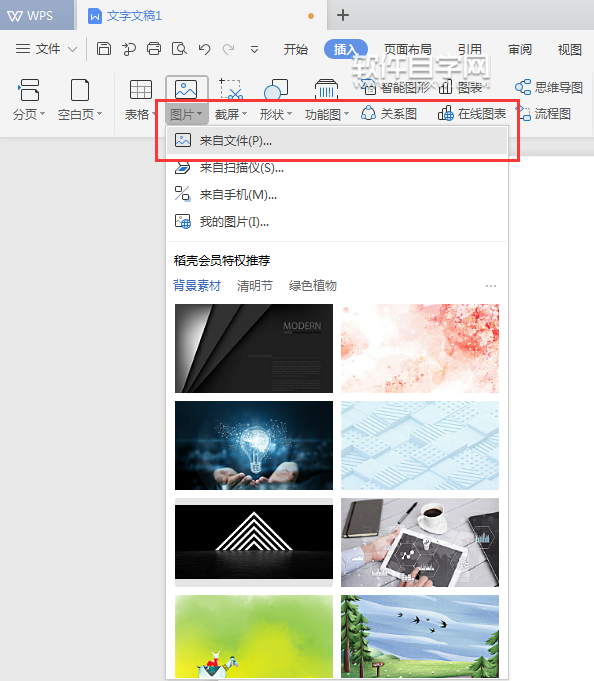Insert a 思维导图 mind map
This screenshot has width=594, height=681.
549,87
